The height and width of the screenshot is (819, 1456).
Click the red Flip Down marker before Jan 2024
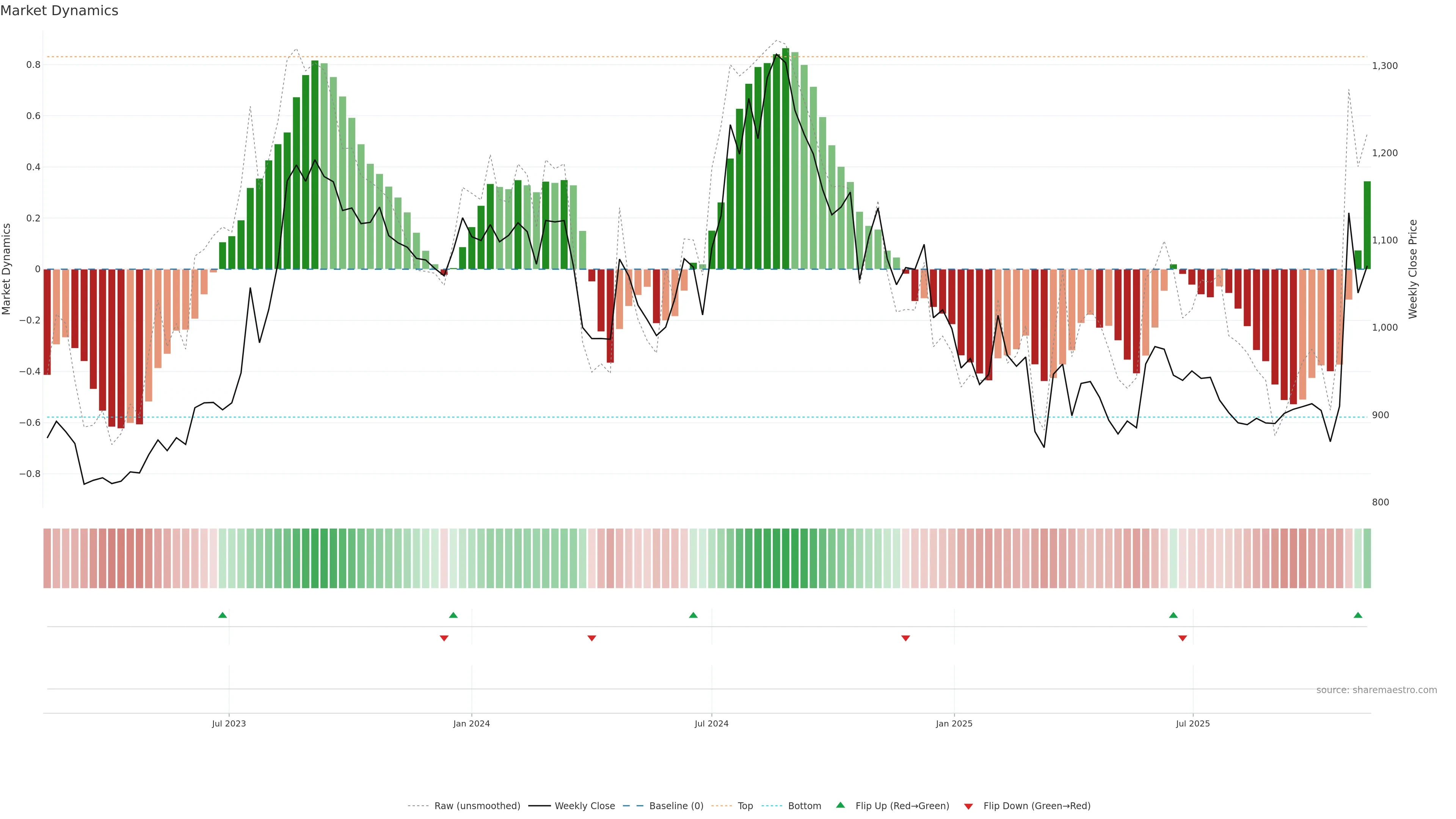pos(444,638)
